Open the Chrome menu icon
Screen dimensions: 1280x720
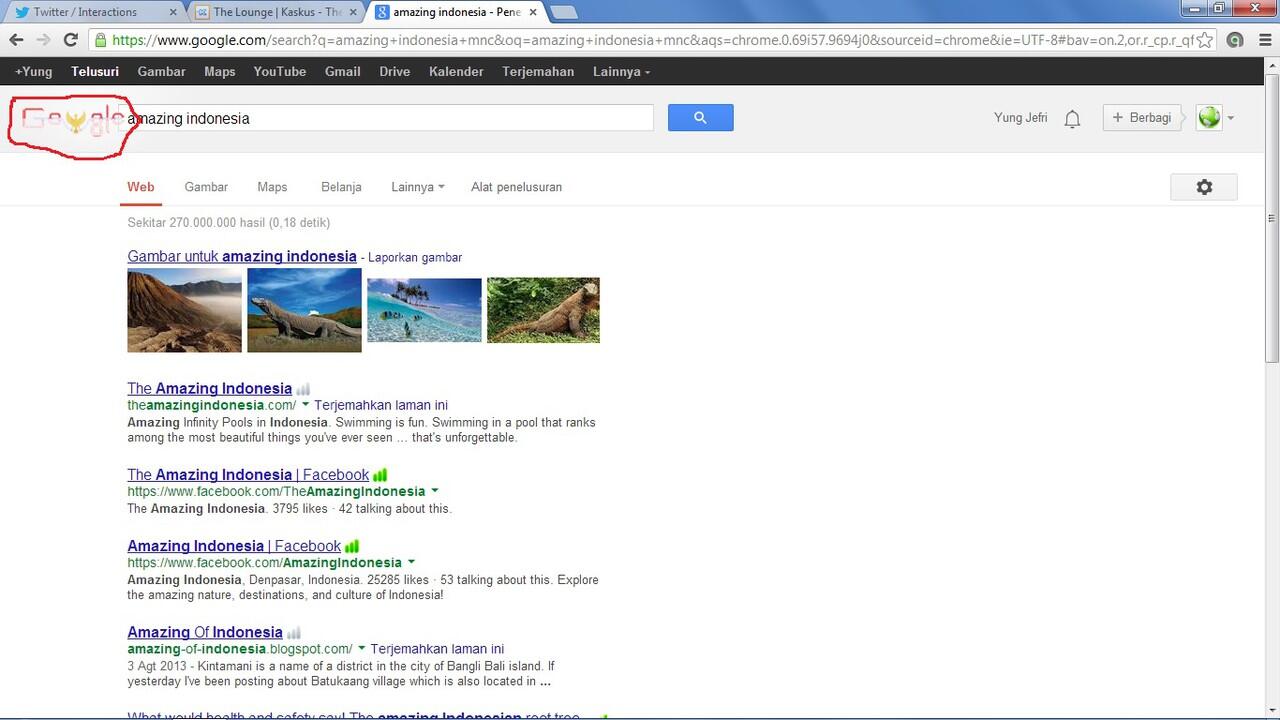tap(1263, 40)
